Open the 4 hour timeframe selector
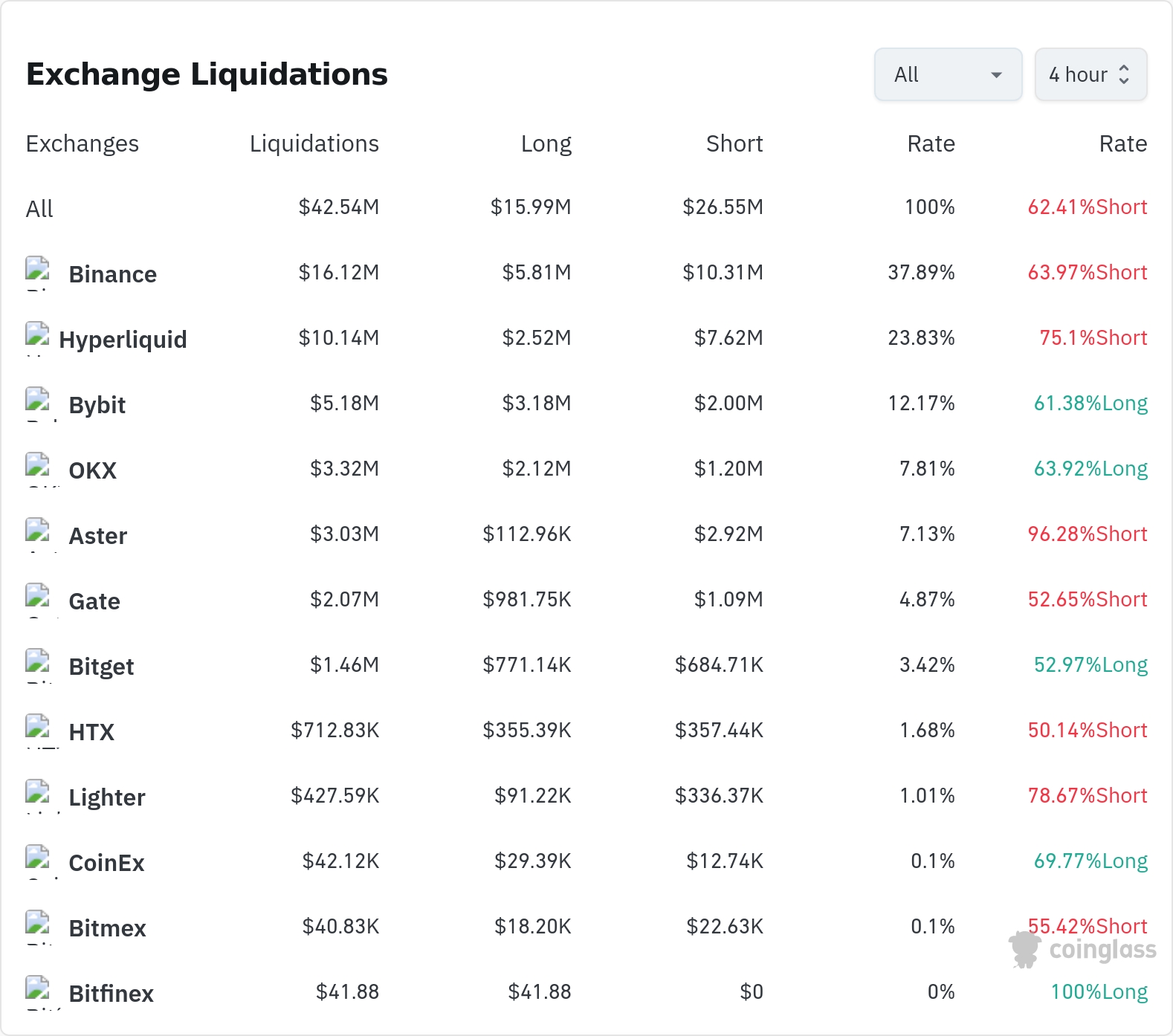 1090,74
